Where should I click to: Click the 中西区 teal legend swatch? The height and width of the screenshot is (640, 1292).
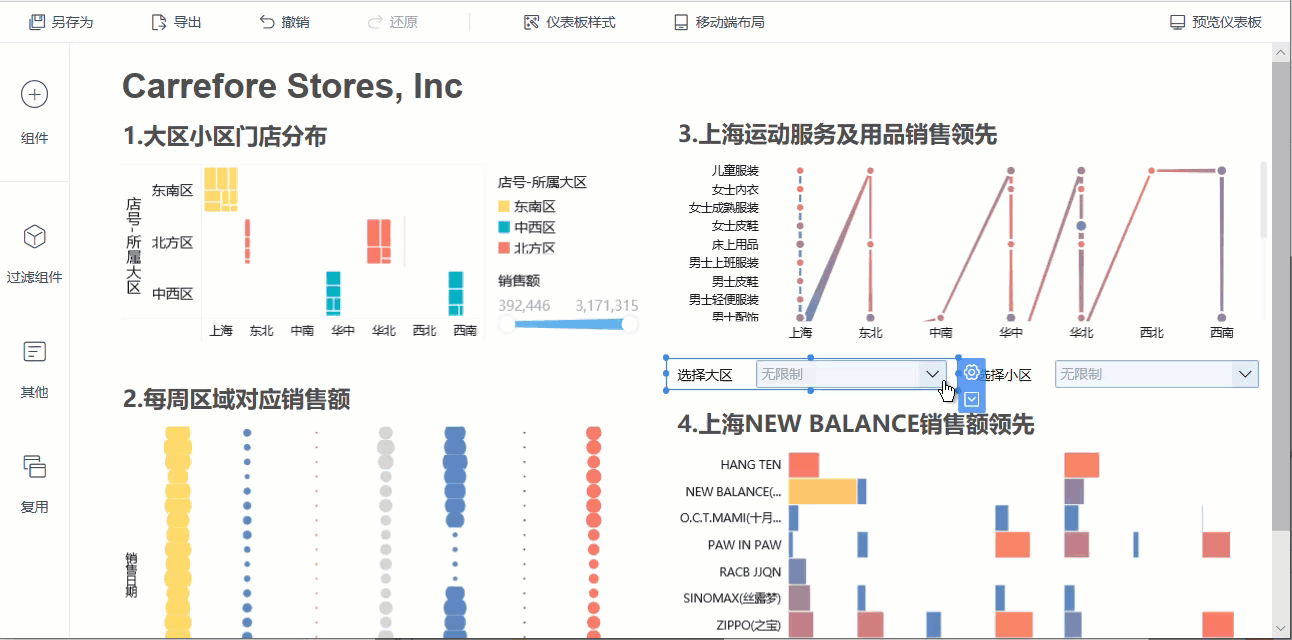coord(504,227)
